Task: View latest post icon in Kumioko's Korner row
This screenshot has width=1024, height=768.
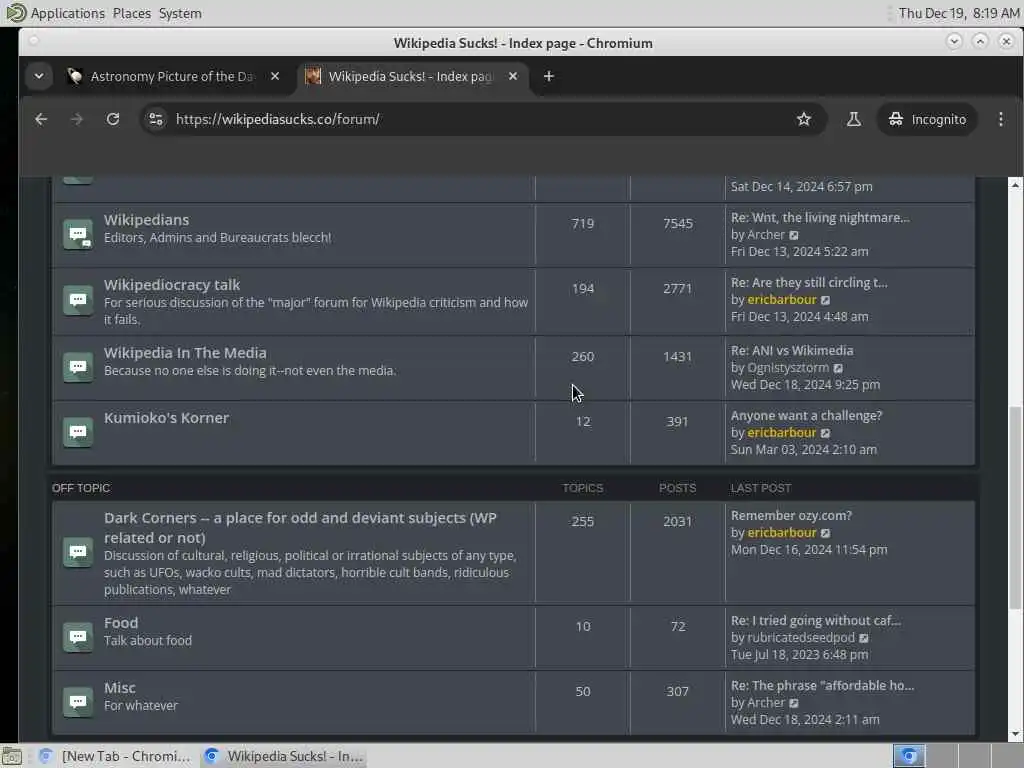Action: pyautogui.click(x=825, y=433)
